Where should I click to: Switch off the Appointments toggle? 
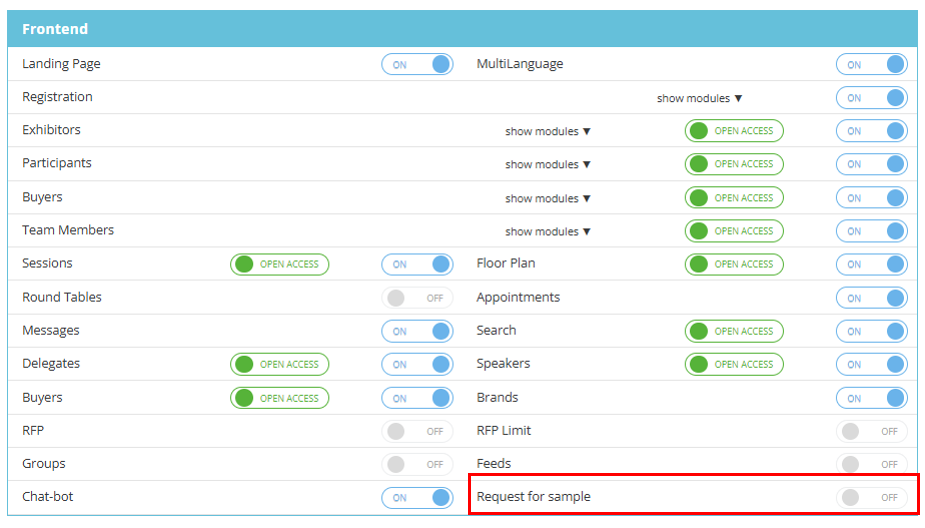tap(871, 298)
